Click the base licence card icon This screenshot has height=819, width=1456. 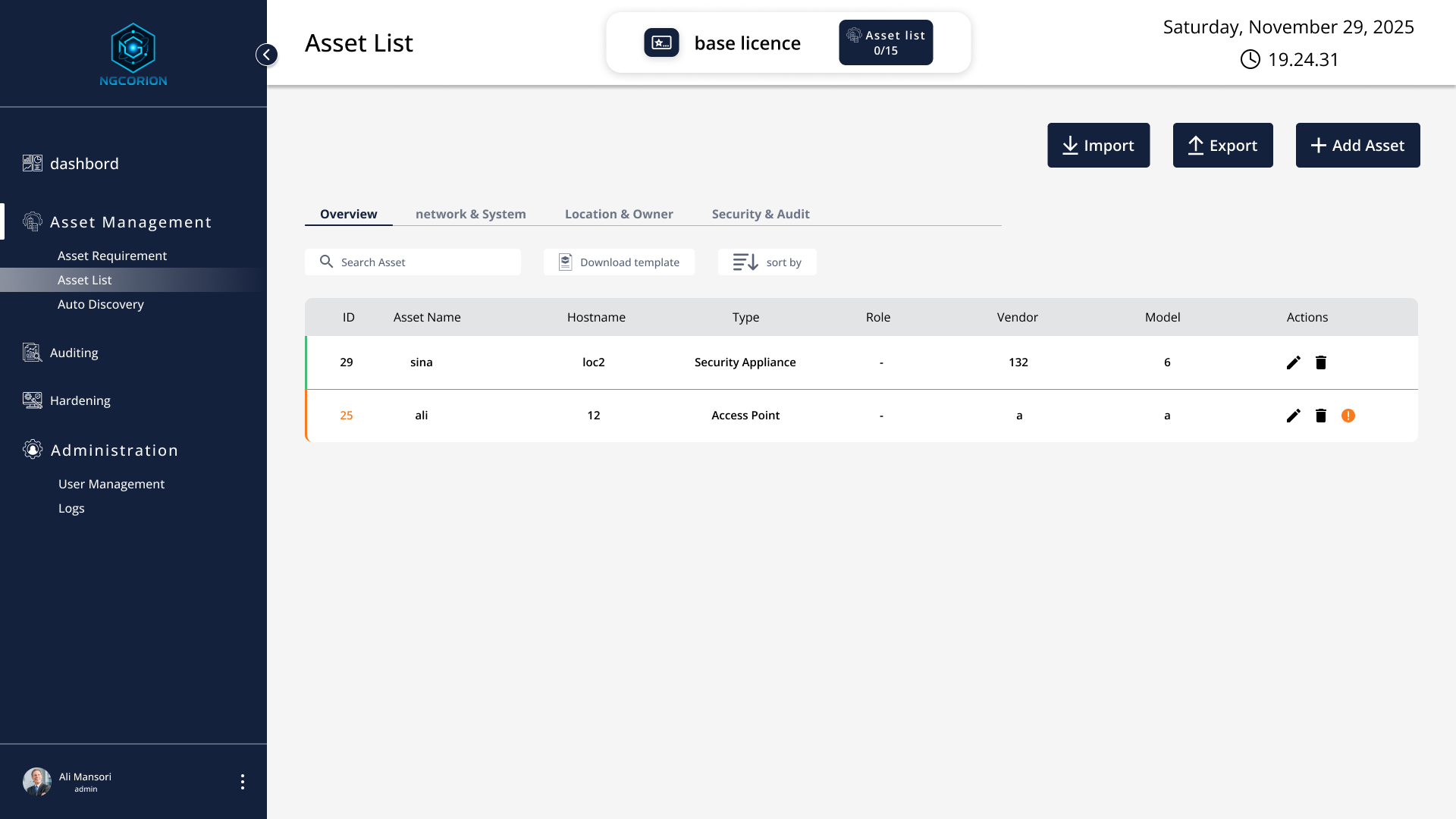click(x=661, y=42)
